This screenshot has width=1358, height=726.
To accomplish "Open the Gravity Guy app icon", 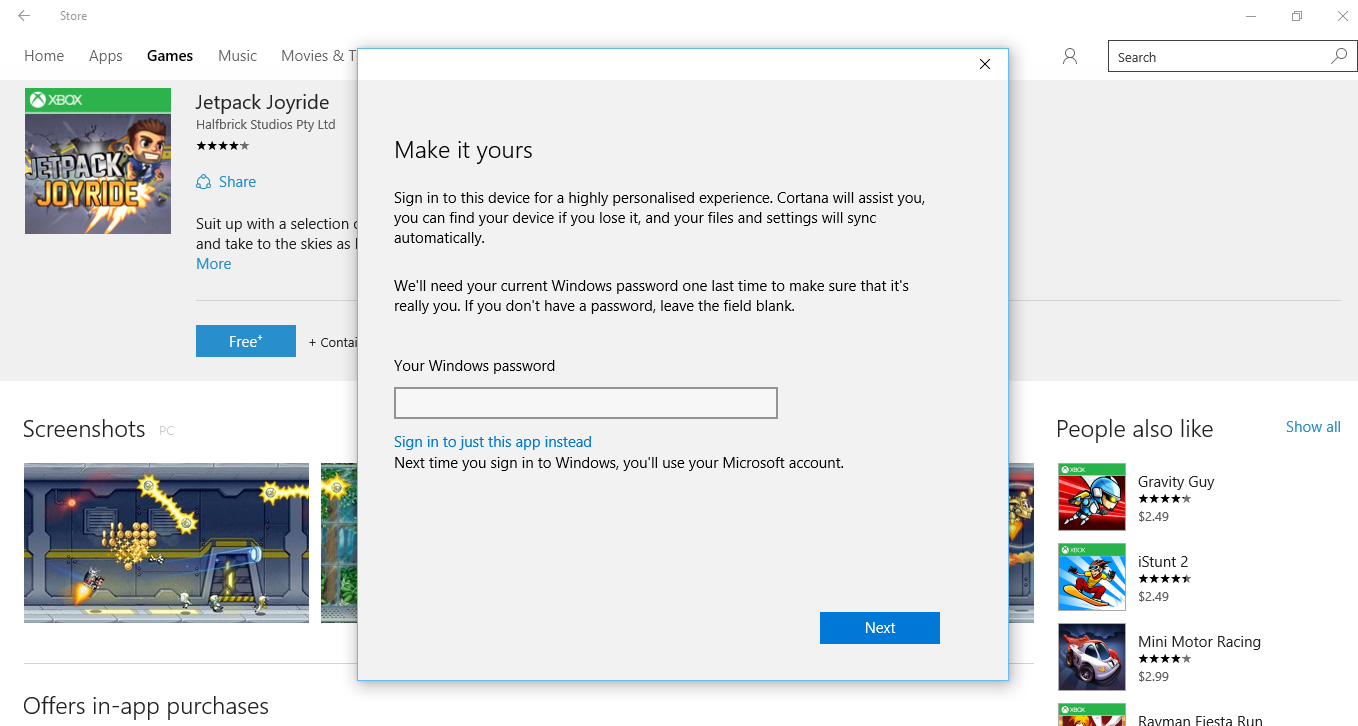I will point(1092,497).
